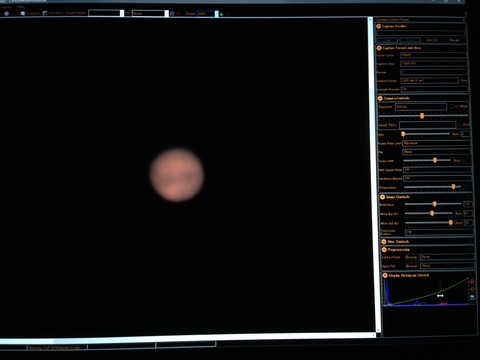480x360 pixels.
Task: Open the Colour Space dropdown
Action: pyautogui.click(x=434, y=55)
